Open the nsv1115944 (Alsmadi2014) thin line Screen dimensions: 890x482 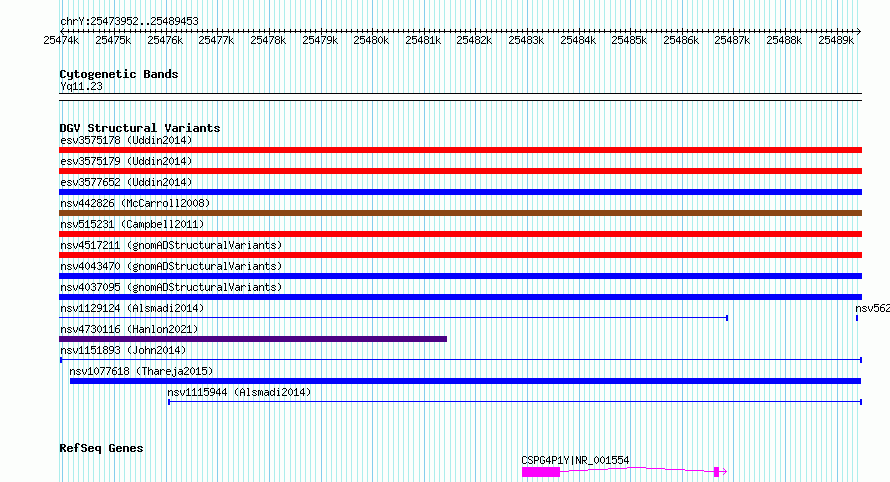click(515, 402)
